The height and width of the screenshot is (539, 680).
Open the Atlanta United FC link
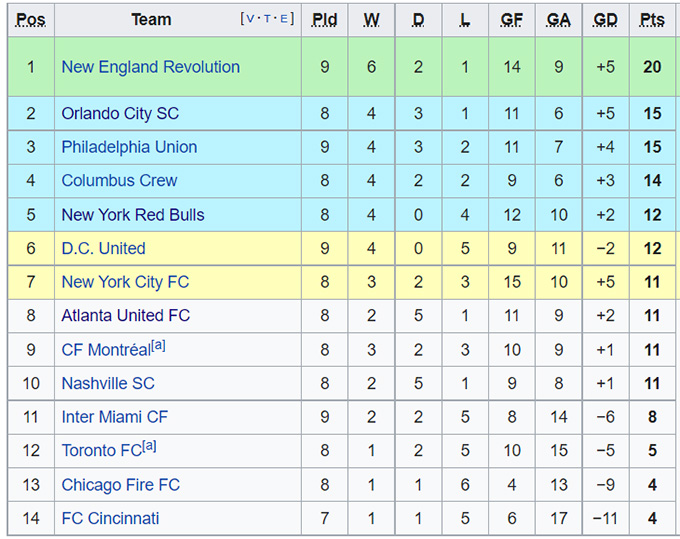(x=125, y=316)
